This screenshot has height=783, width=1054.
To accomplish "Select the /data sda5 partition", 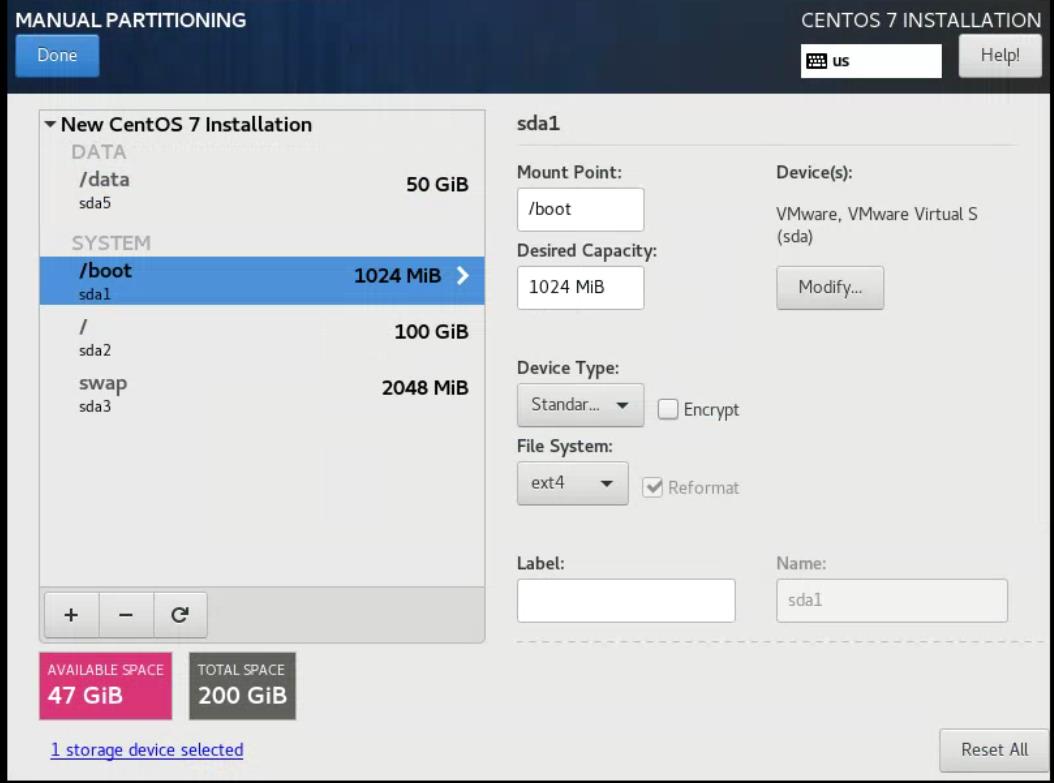I will [x=262, y=190].
